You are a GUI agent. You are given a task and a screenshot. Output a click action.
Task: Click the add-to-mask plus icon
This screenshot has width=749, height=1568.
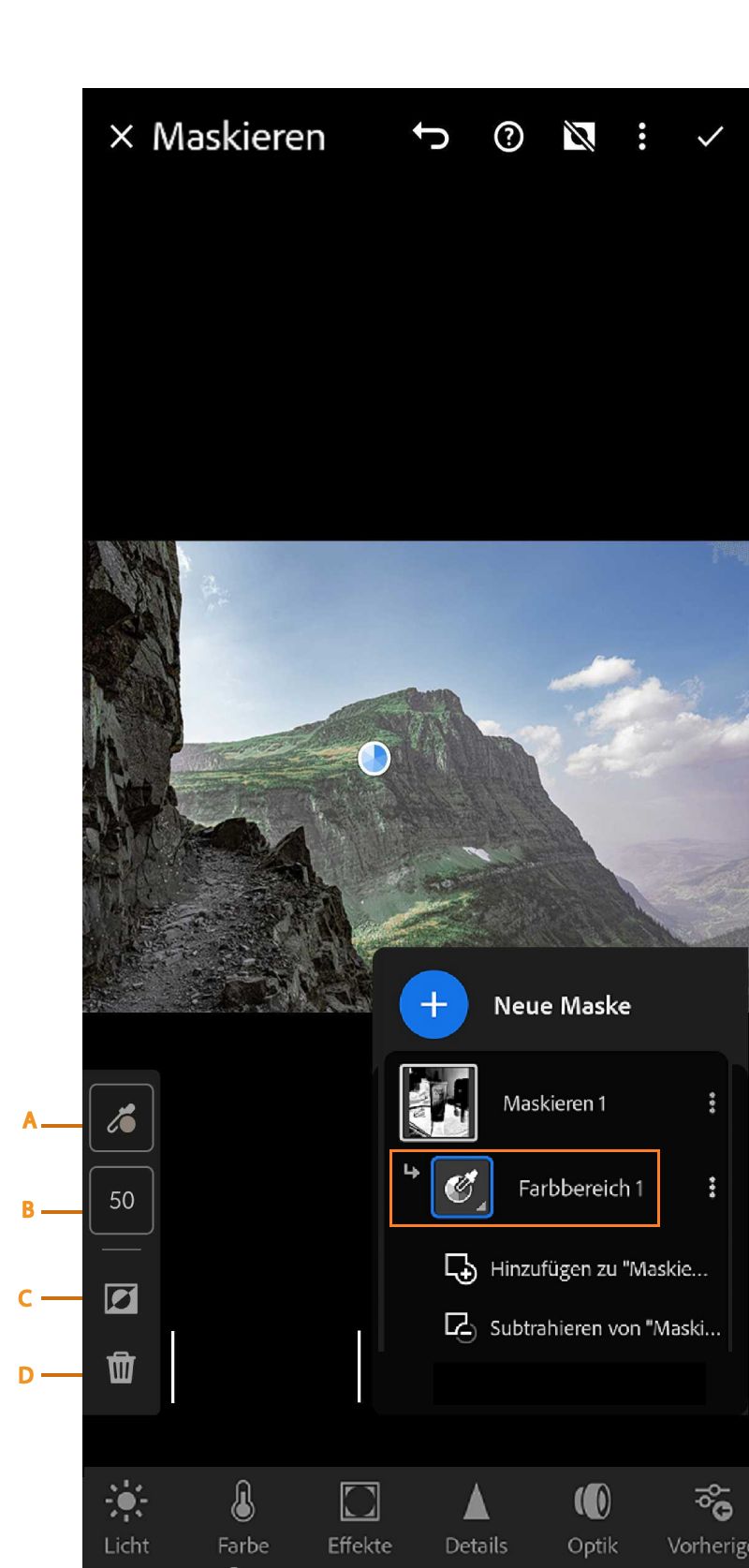[x=460, y=1268]
